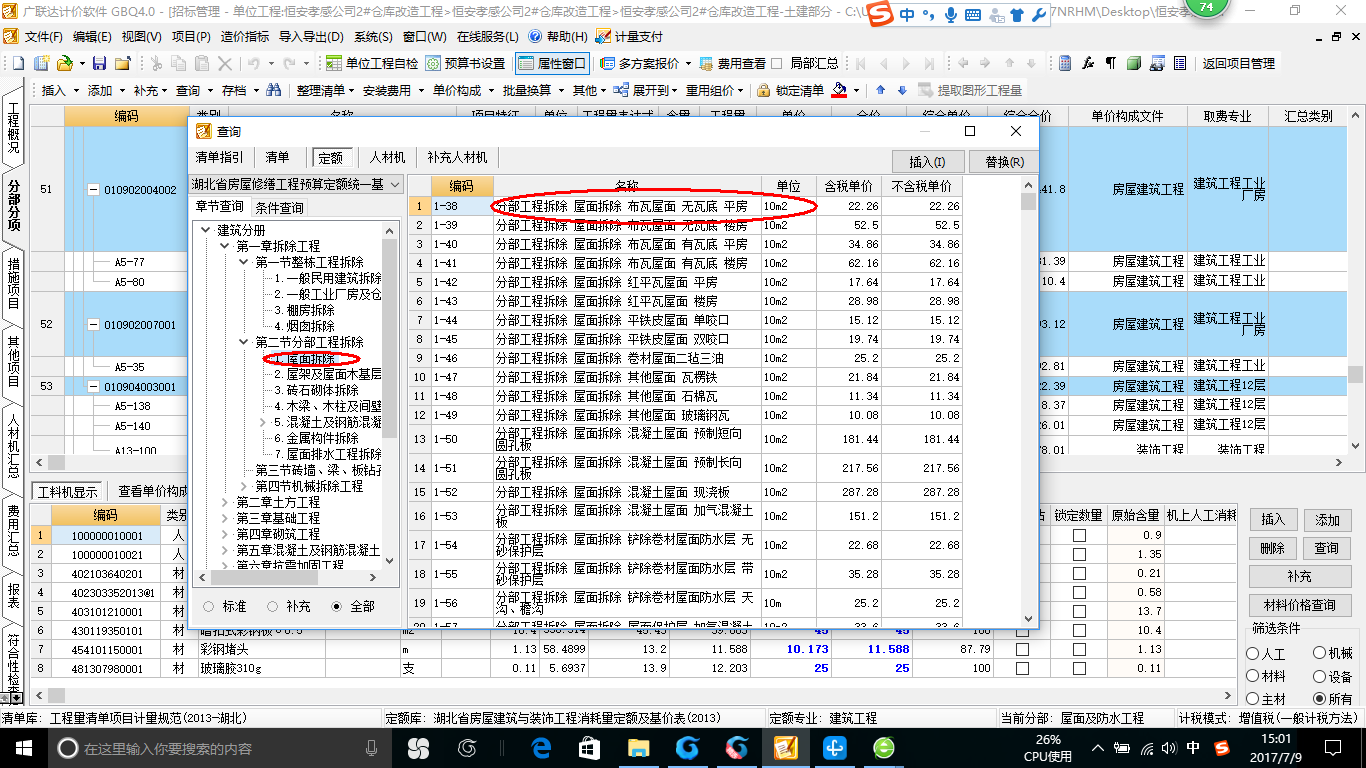This screenshot has width=1366, height=768.
Task: Select the 补充 radio button in query dialog
Action: [x=273, y=606]
